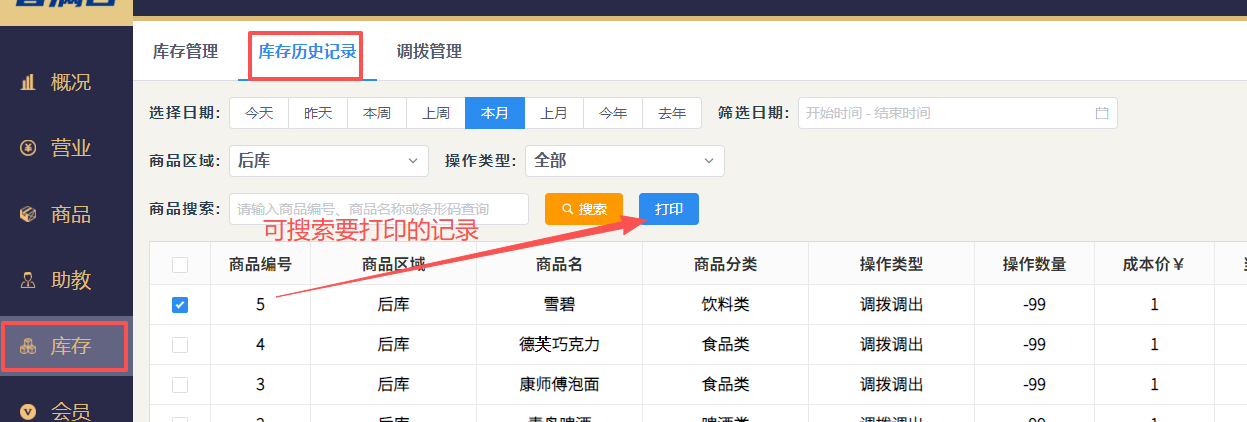
Task: Open the 商品 sidebar section
Action: tap(66, 214)
